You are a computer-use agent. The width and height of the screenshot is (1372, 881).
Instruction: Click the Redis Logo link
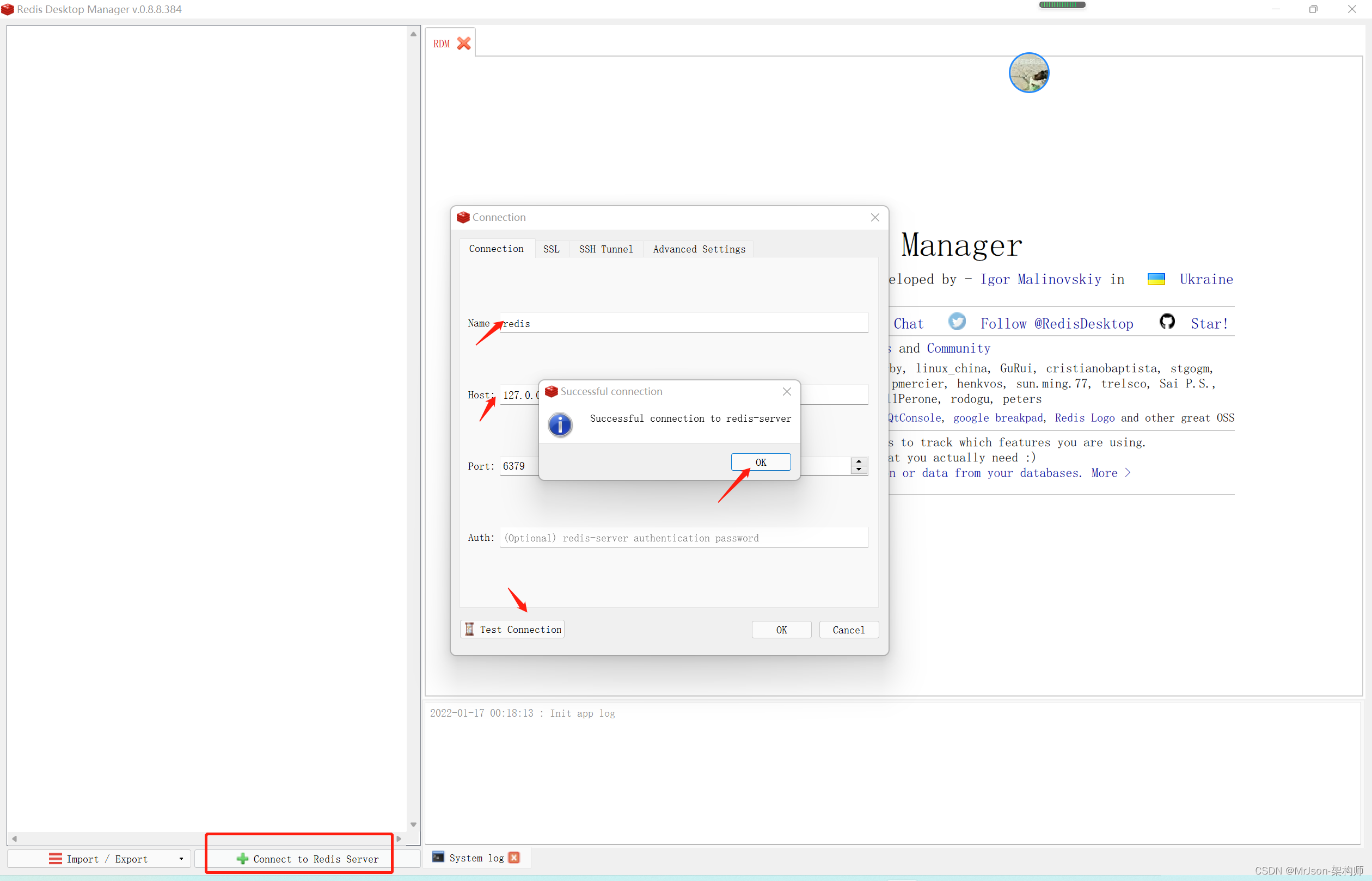(1085, 418)
